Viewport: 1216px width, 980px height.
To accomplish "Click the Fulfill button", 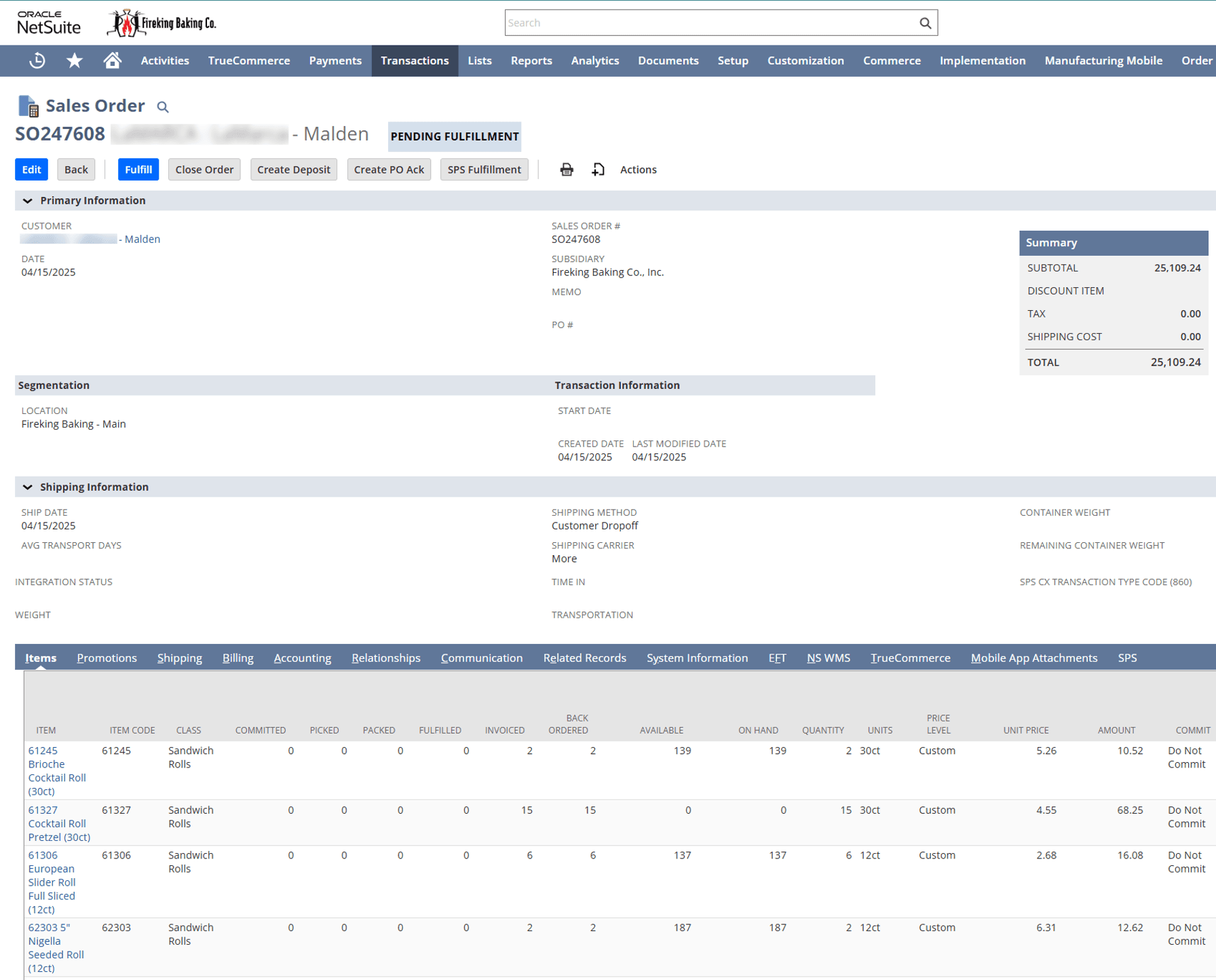I will pyautogui.click(x=138, y=170).
